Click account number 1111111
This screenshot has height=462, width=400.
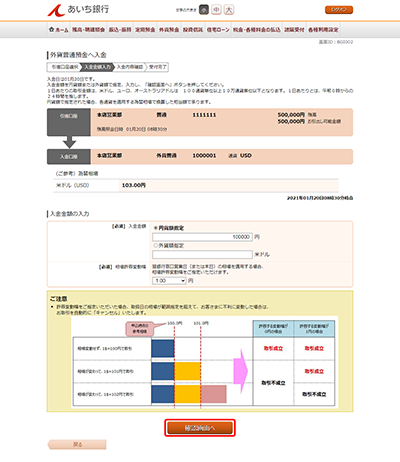pos(204,115)
